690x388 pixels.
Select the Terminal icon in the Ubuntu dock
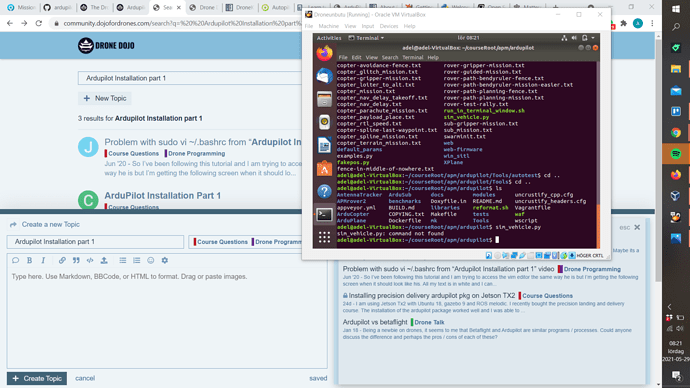pos(324,215)
